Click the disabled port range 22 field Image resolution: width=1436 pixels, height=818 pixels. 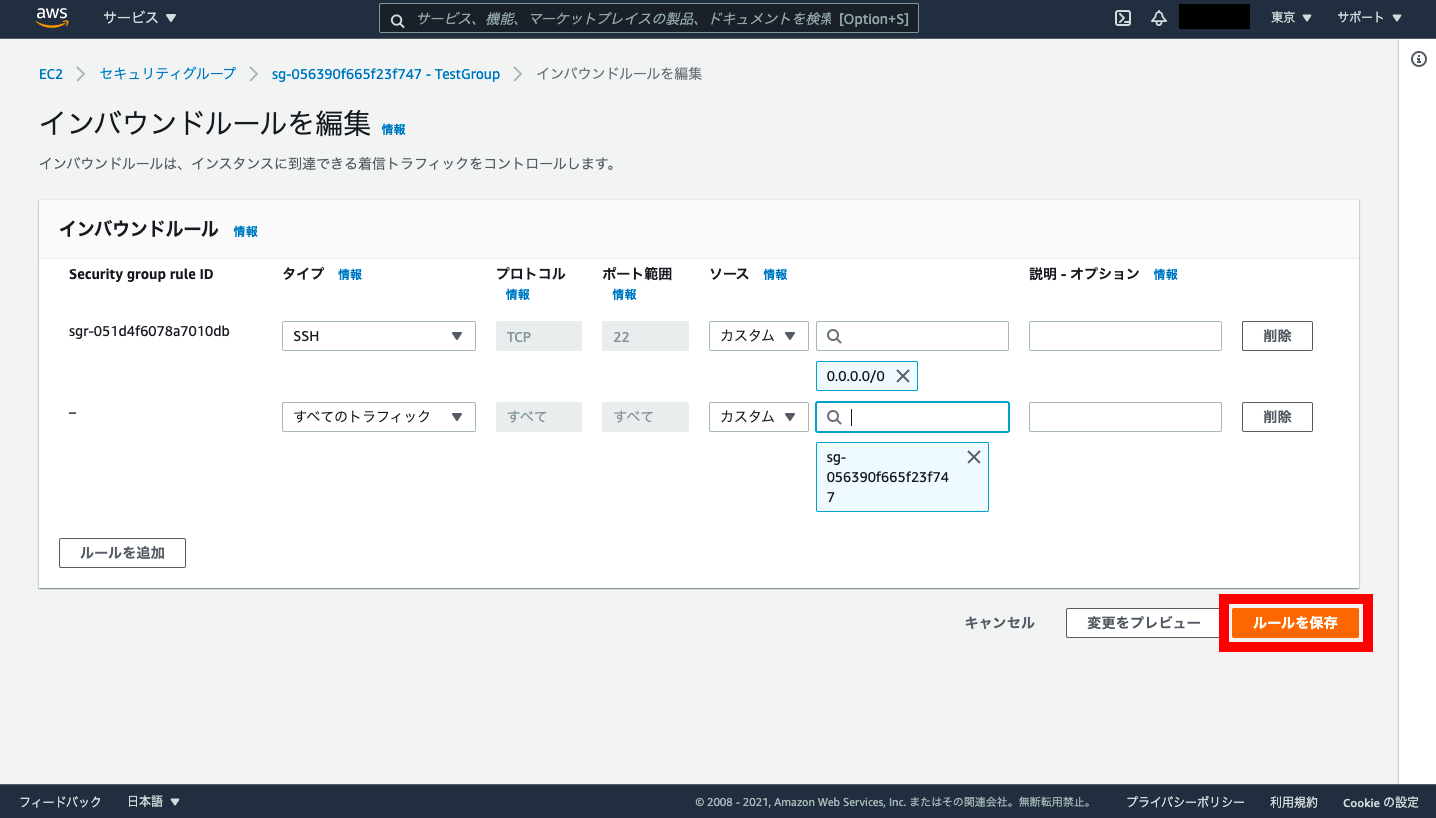(x=645, y=336)
